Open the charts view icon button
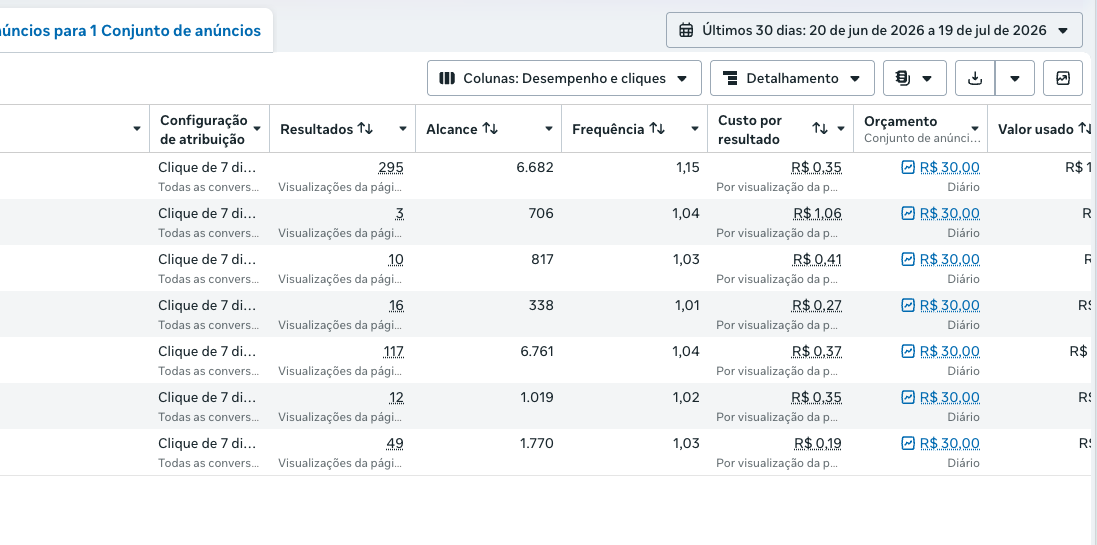The image size is (1097, 545). click(1063, 78)
